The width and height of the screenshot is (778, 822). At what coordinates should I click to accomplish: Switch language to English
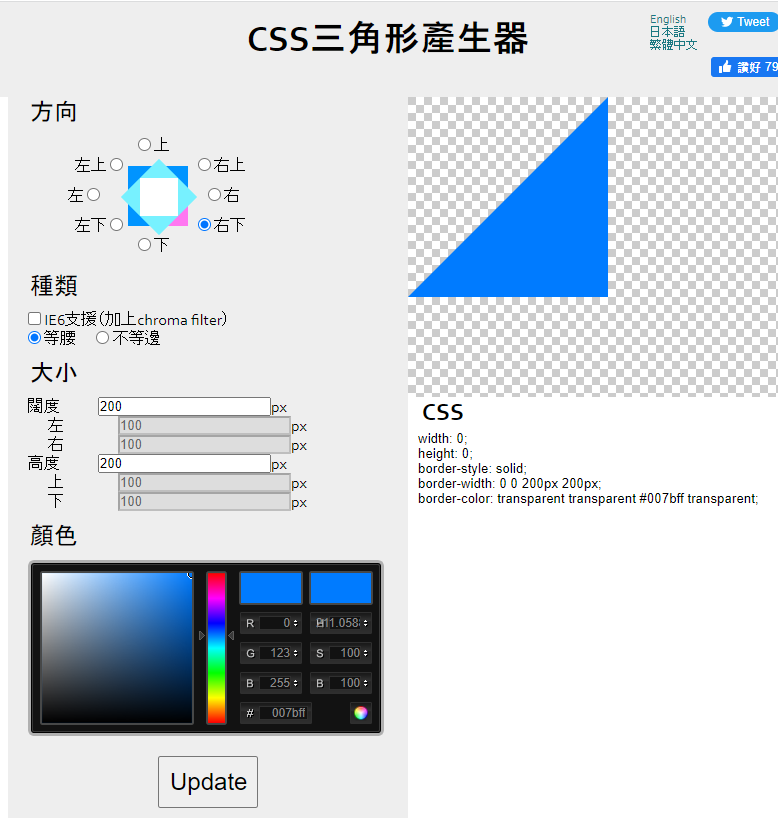point(668,19)
